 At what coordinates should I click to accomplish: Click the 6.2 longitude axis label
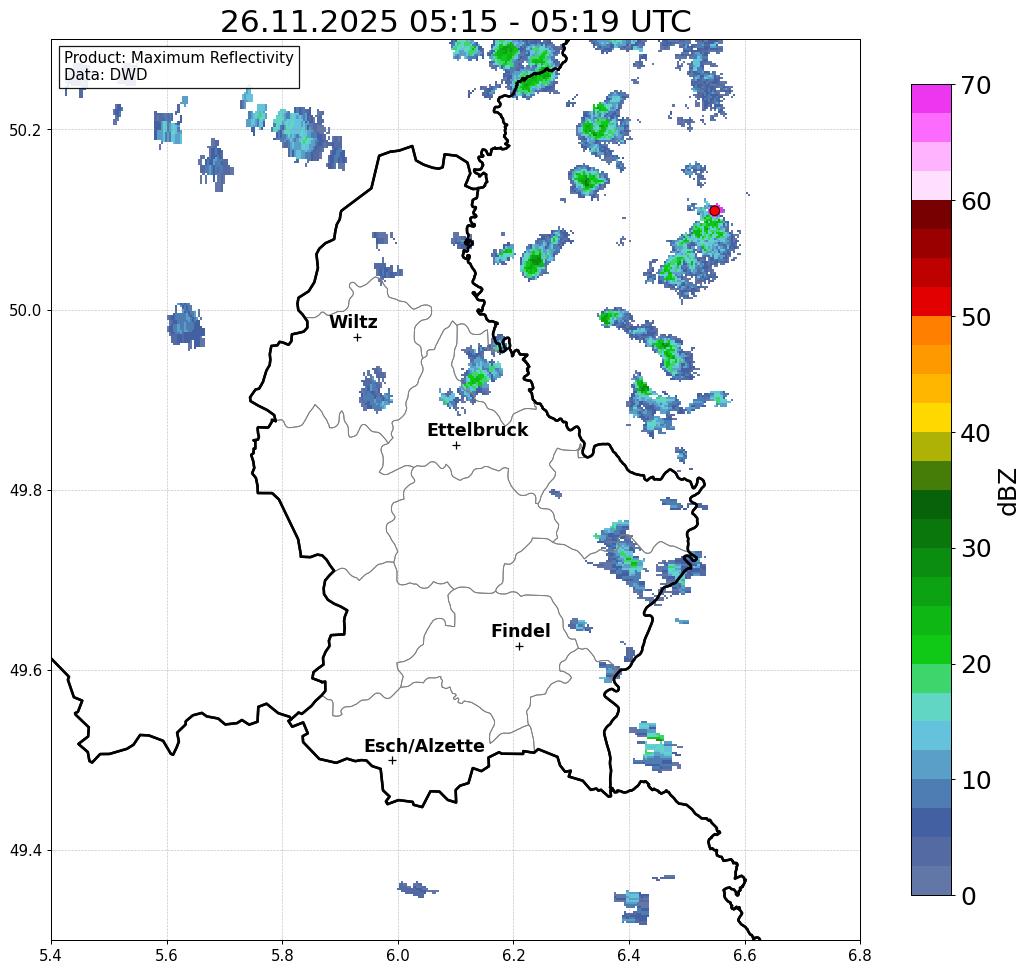514,955
